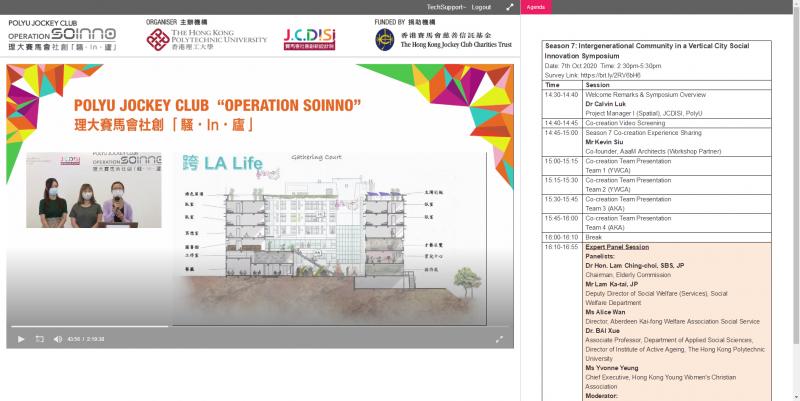Log out using the Logout link
This screenshot has height=401, width=800.
481,7
